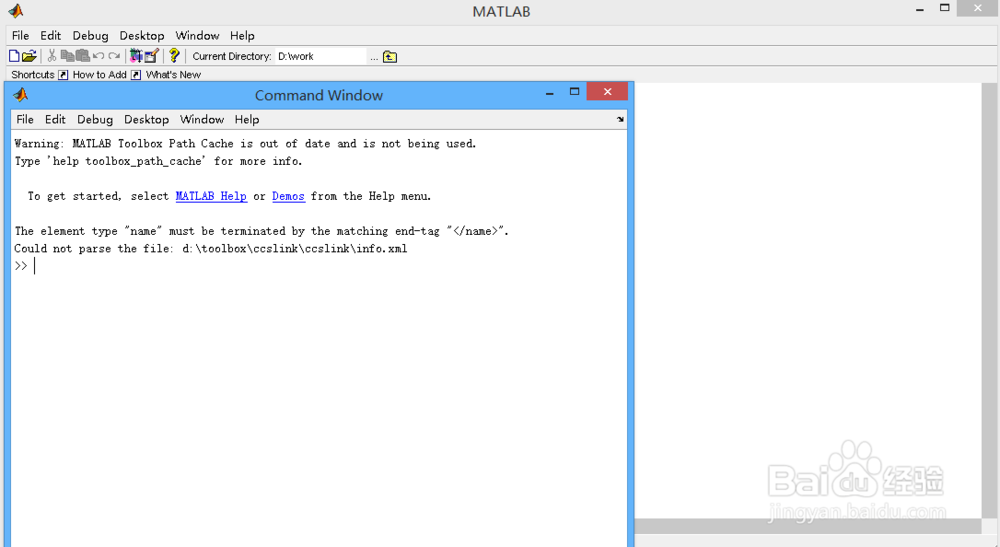Open a file with the folder icon
1000x547 pixels.
click(29, 56)
